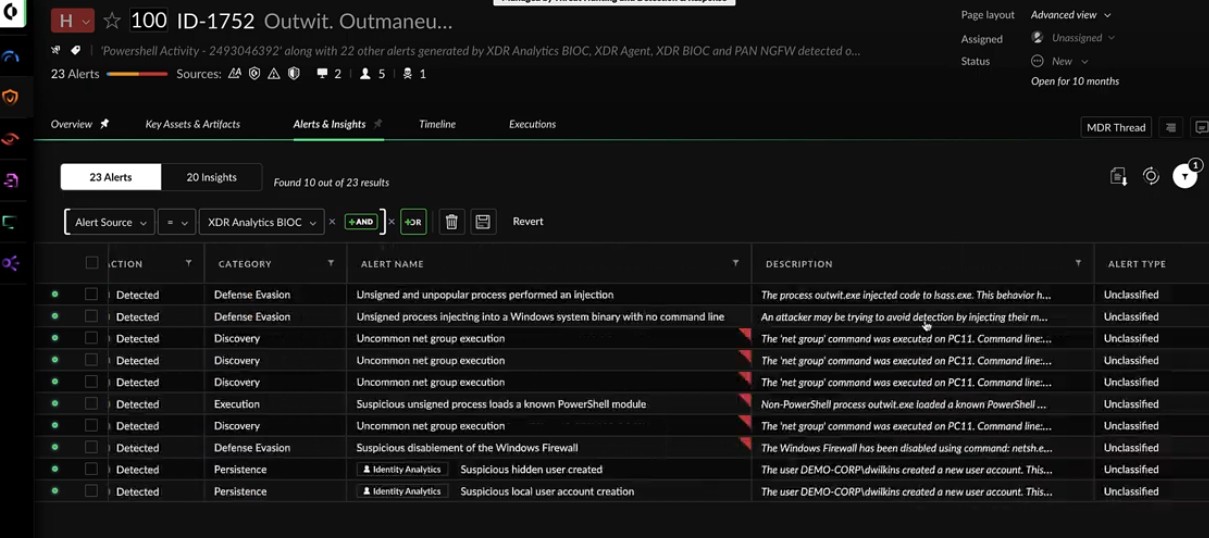The image size is (1209, 538).
Task: Open the equals operator dropdown
Action: pos(175,222)
